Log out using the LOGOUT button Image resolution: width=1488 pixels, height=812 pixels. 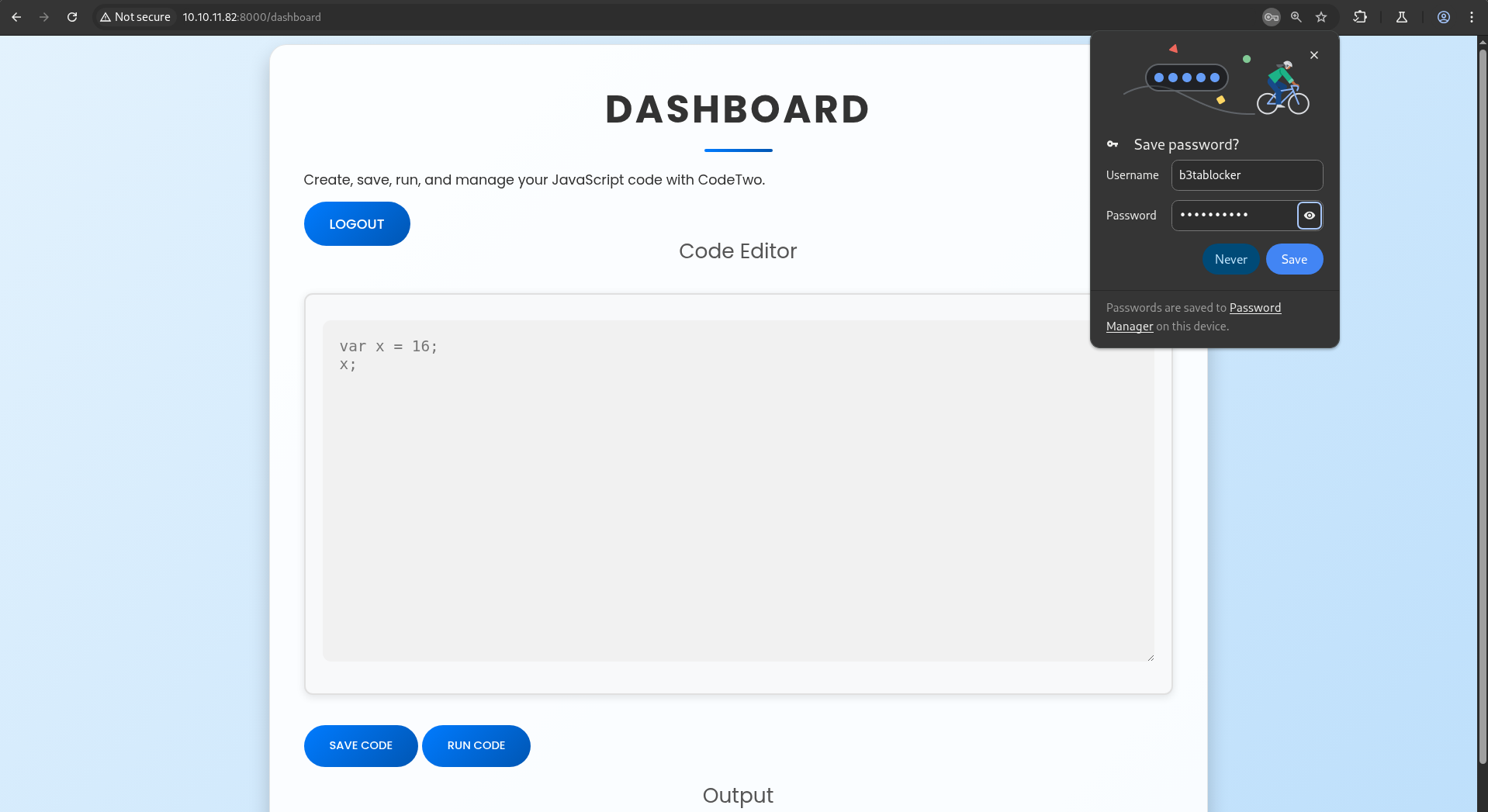click(x=357, y=224)
